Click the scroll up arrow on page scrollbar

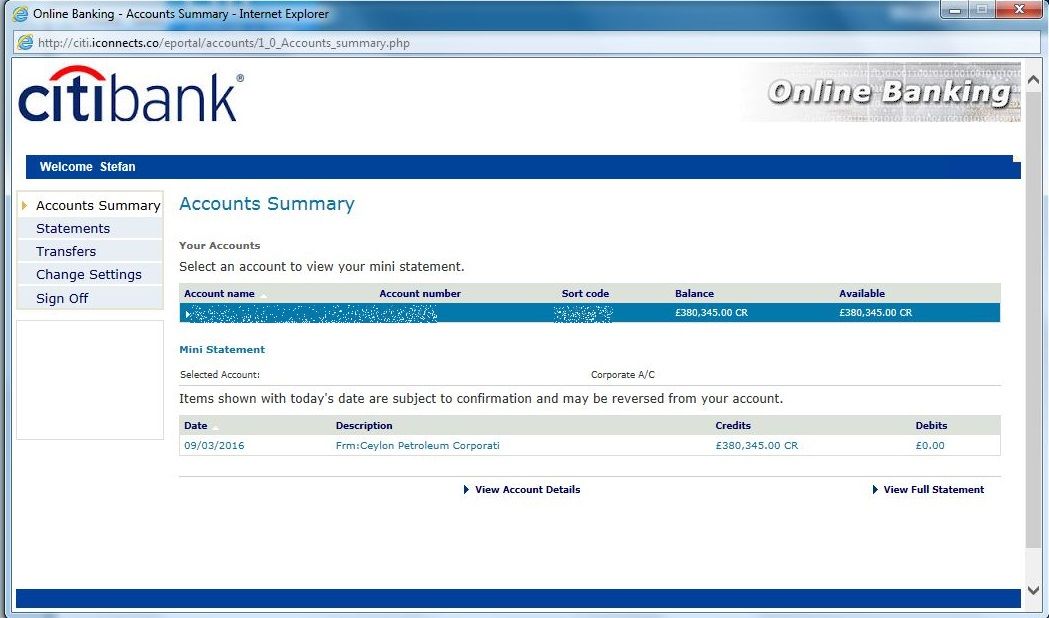pyautogui.click(x=1034, y=80)
